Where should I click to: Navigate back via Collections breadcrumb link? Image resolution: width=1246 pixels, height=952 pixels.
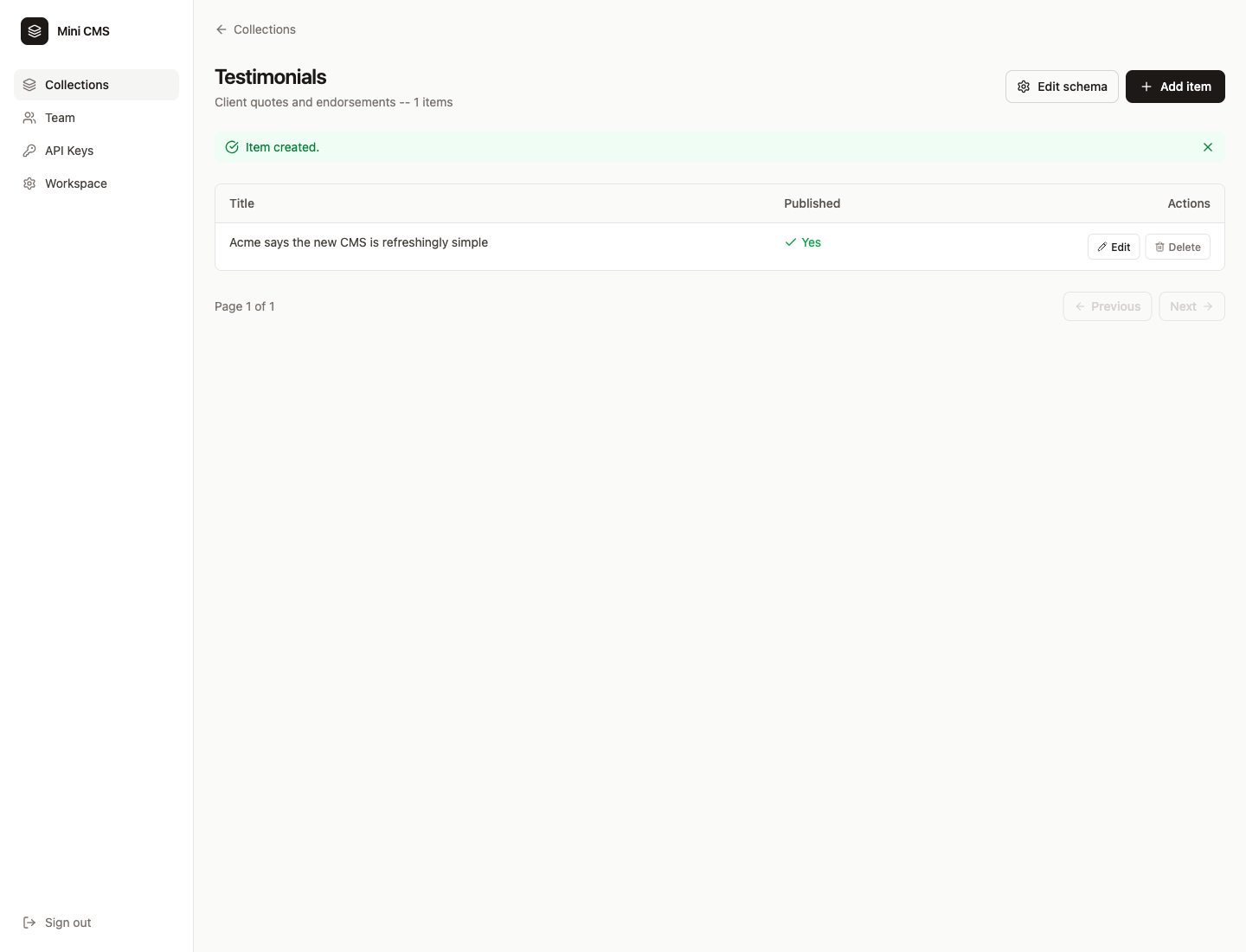(x=264, y=29)
